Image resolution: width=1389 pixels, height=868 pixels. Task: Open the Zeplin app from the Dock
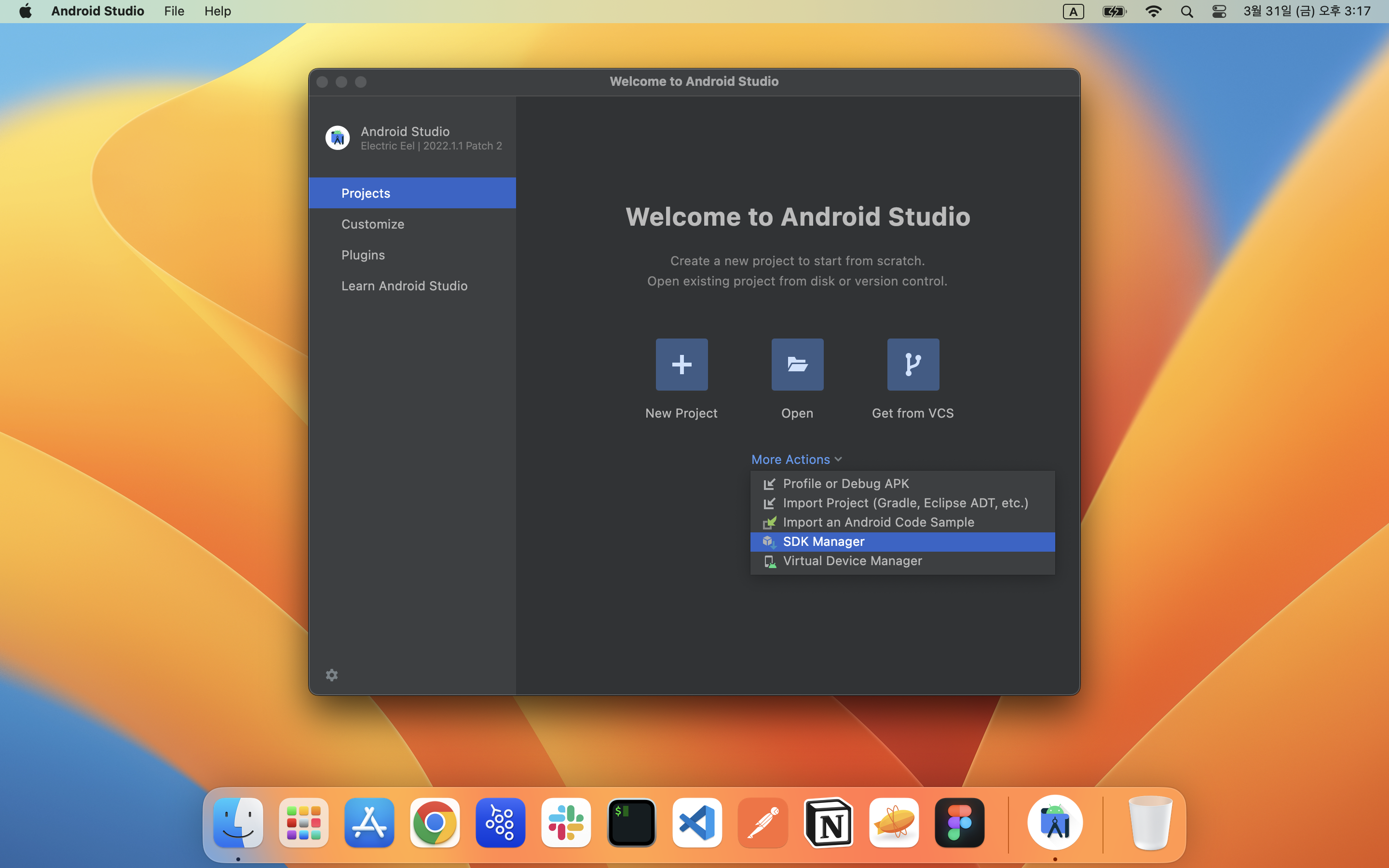point(894,823)
